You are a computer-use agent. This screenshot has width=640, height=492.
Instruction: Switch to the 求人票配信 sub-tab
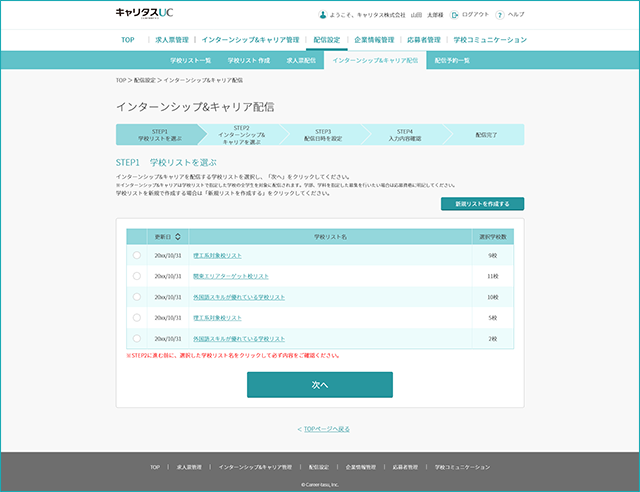tap(301, 60)
